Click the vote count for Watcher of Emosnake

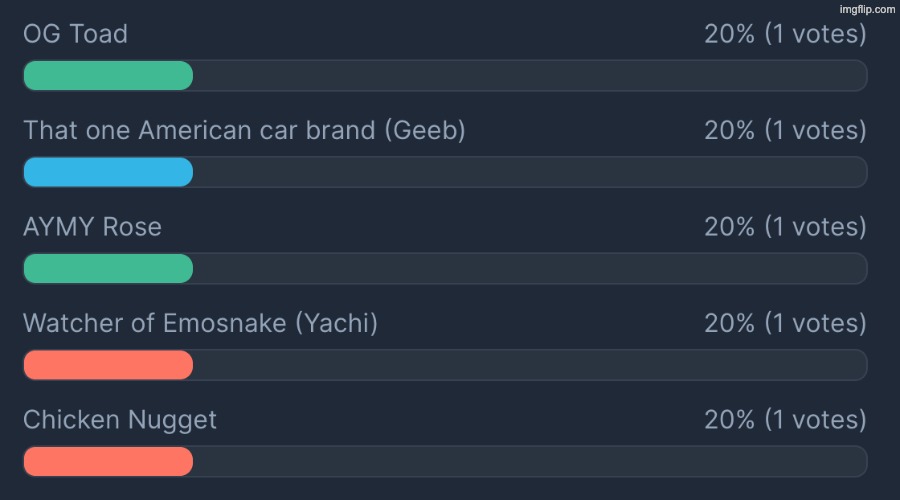click(x=785, y=323)
